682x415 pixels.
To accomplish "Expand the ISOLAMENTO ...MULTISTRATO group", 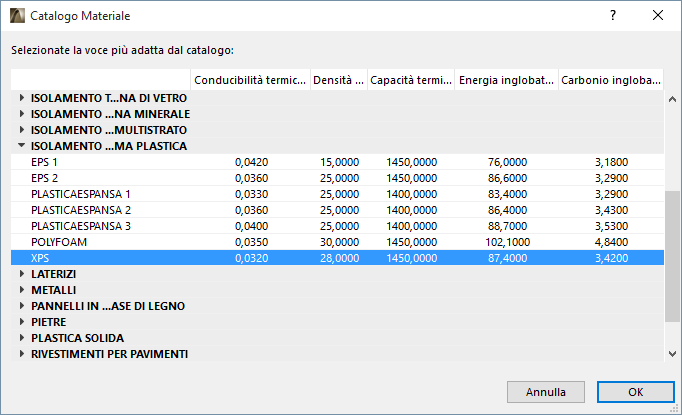I will coord(22,130).
